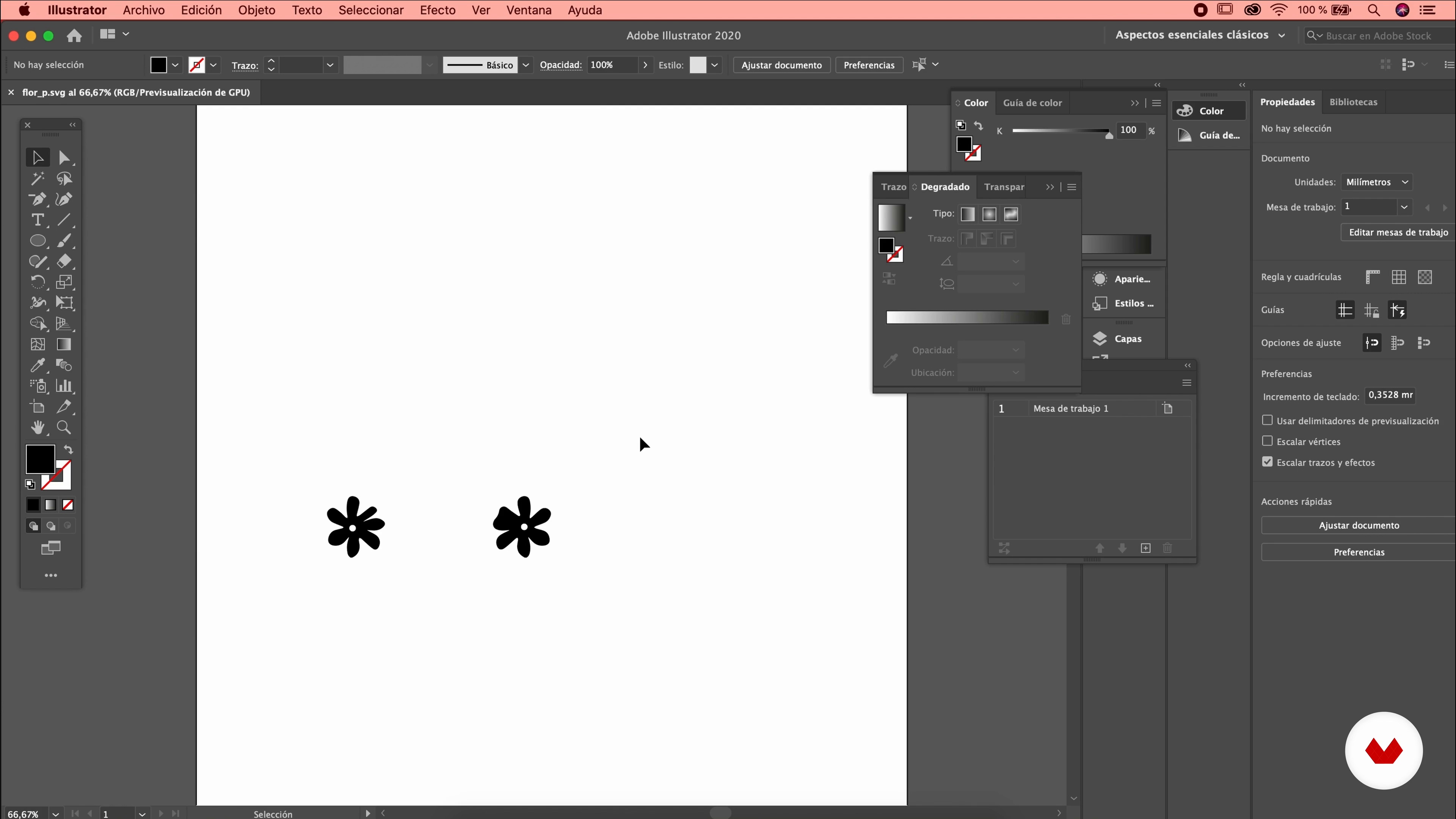Image resolution: width=1456 pixels, height=819 pixels.
Task: Open the Edit Toolbar three dots
Action: click(x=51, y=576)
